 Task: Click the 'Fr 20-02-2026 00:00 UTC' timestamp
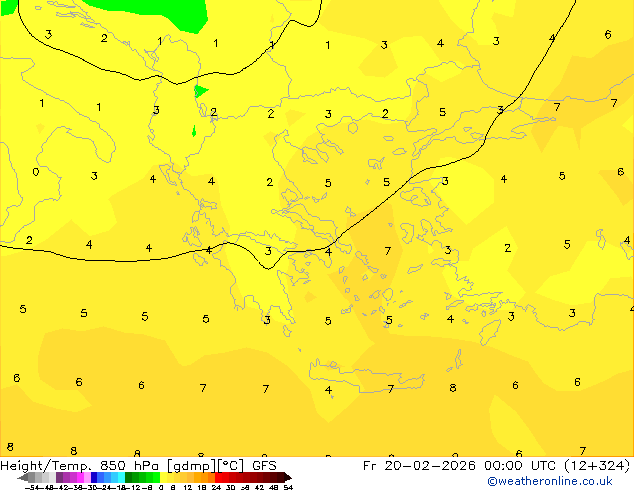[461, 466]
